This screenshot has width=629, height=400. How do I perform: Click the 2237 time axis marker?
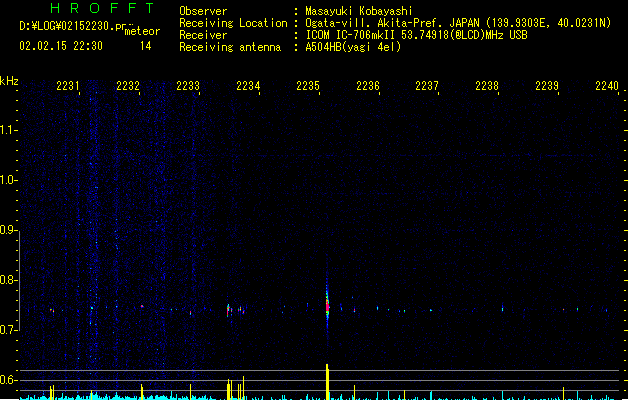[427, 85]
